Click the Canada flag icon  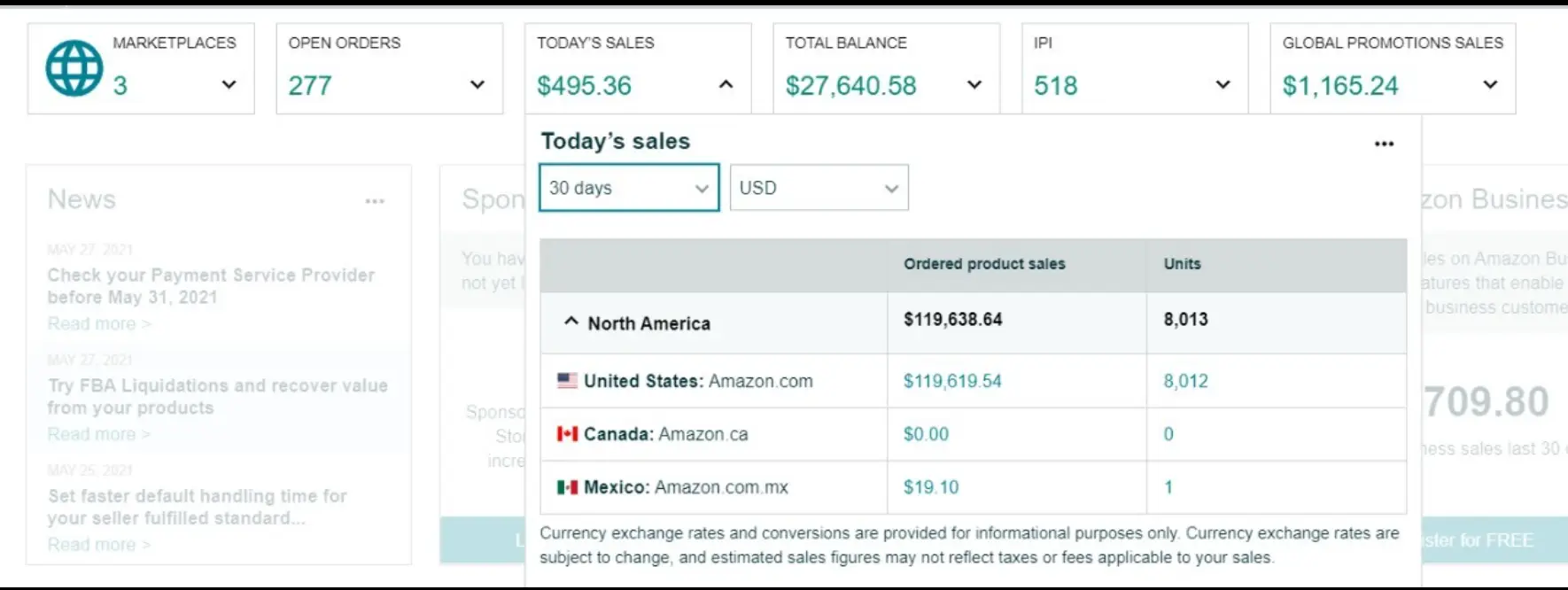point(567,434)
